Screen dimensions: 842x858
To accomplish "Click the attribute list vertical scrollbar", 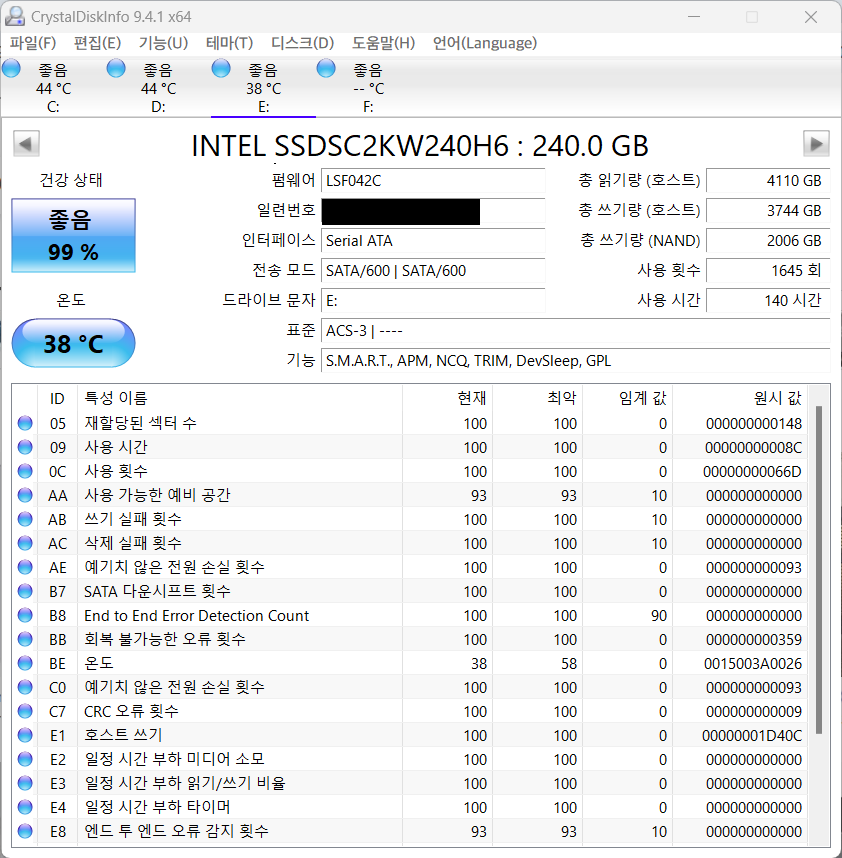I will 818,569.
